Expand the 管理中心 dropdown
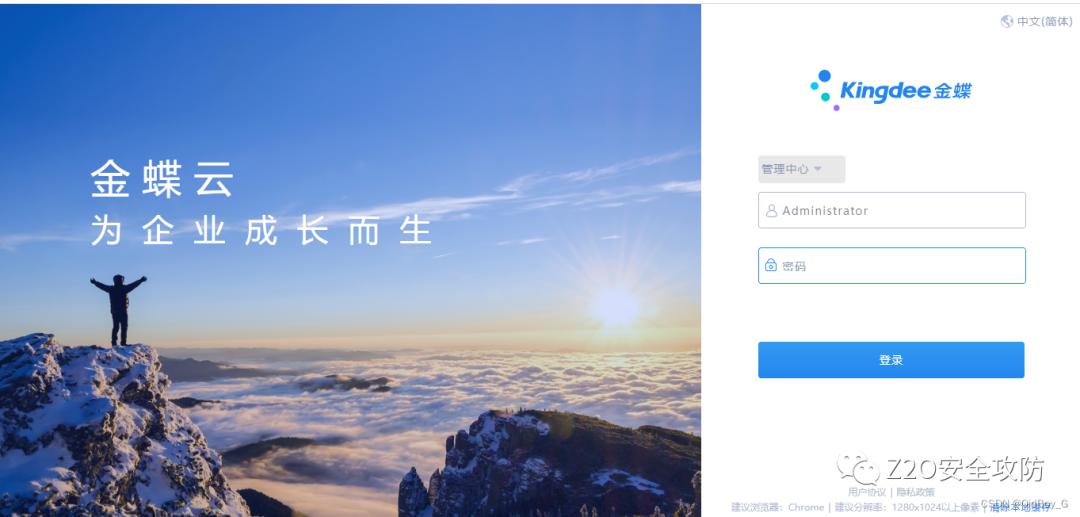 [x=801, y=169]
